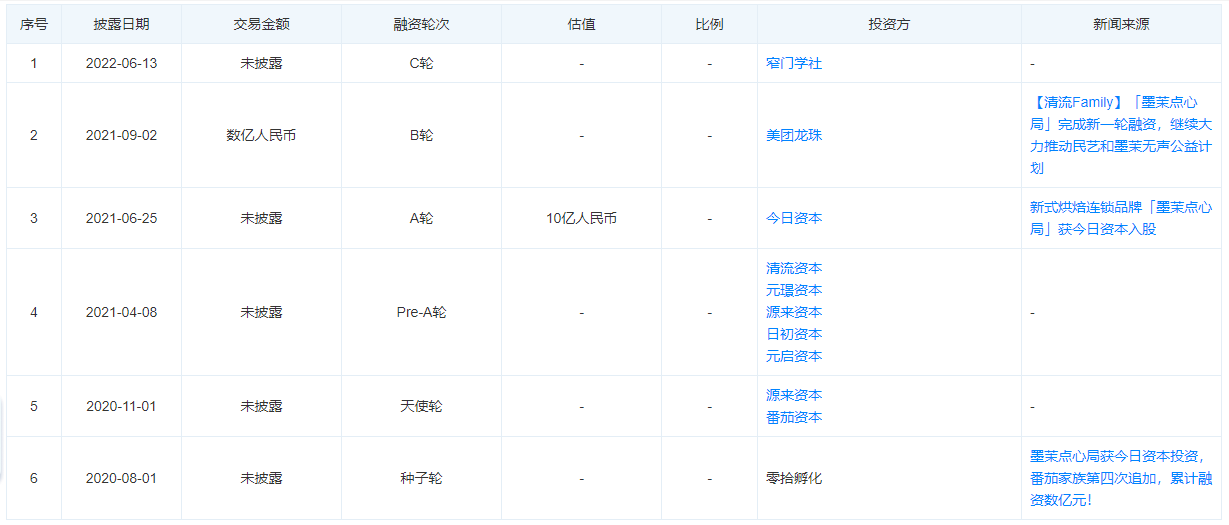The image size is (1229, 525).
Task: Open investor link 番茄资本
Action: 794,417
